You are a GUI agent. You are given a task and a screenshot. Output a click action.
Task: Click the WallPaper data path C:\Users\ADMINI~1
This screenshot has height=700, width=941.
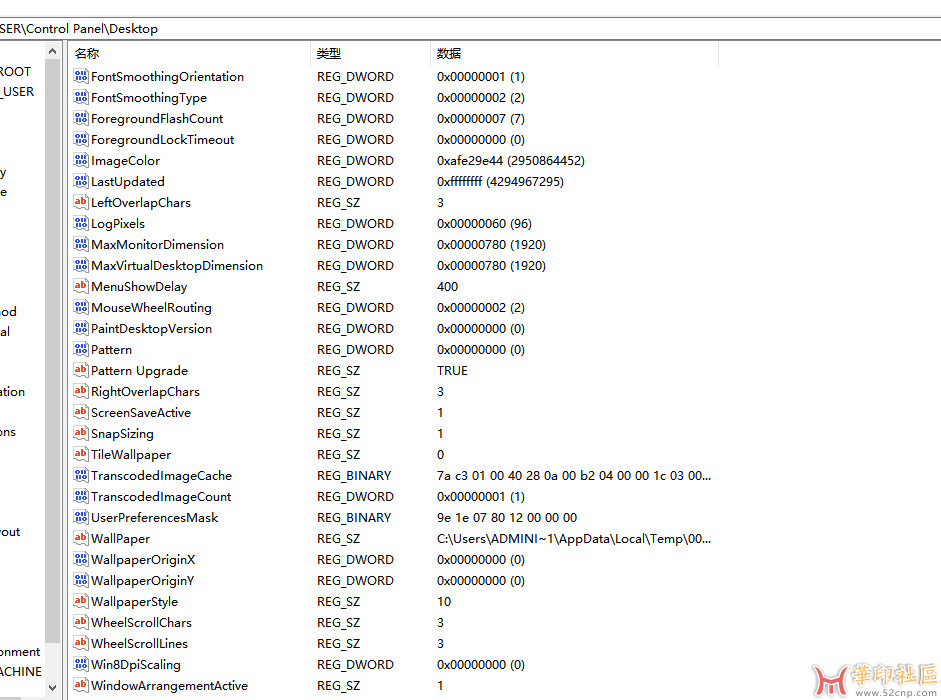tap(574, 539)
